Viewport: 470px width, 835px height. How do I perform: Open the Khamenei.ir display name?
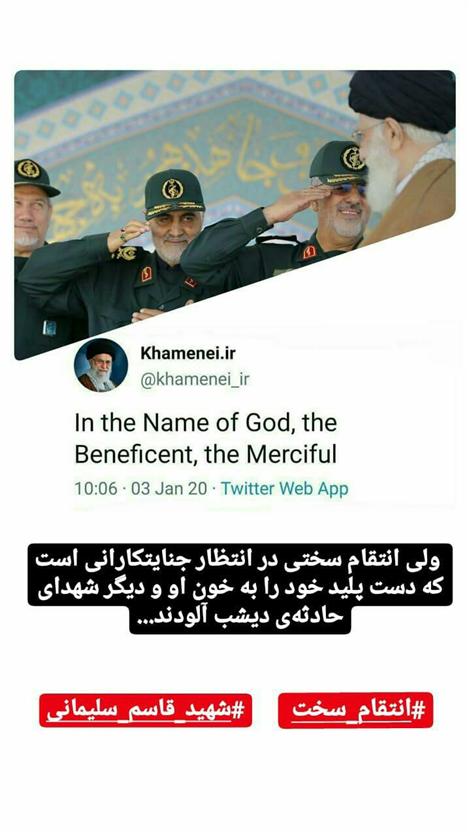188,353
